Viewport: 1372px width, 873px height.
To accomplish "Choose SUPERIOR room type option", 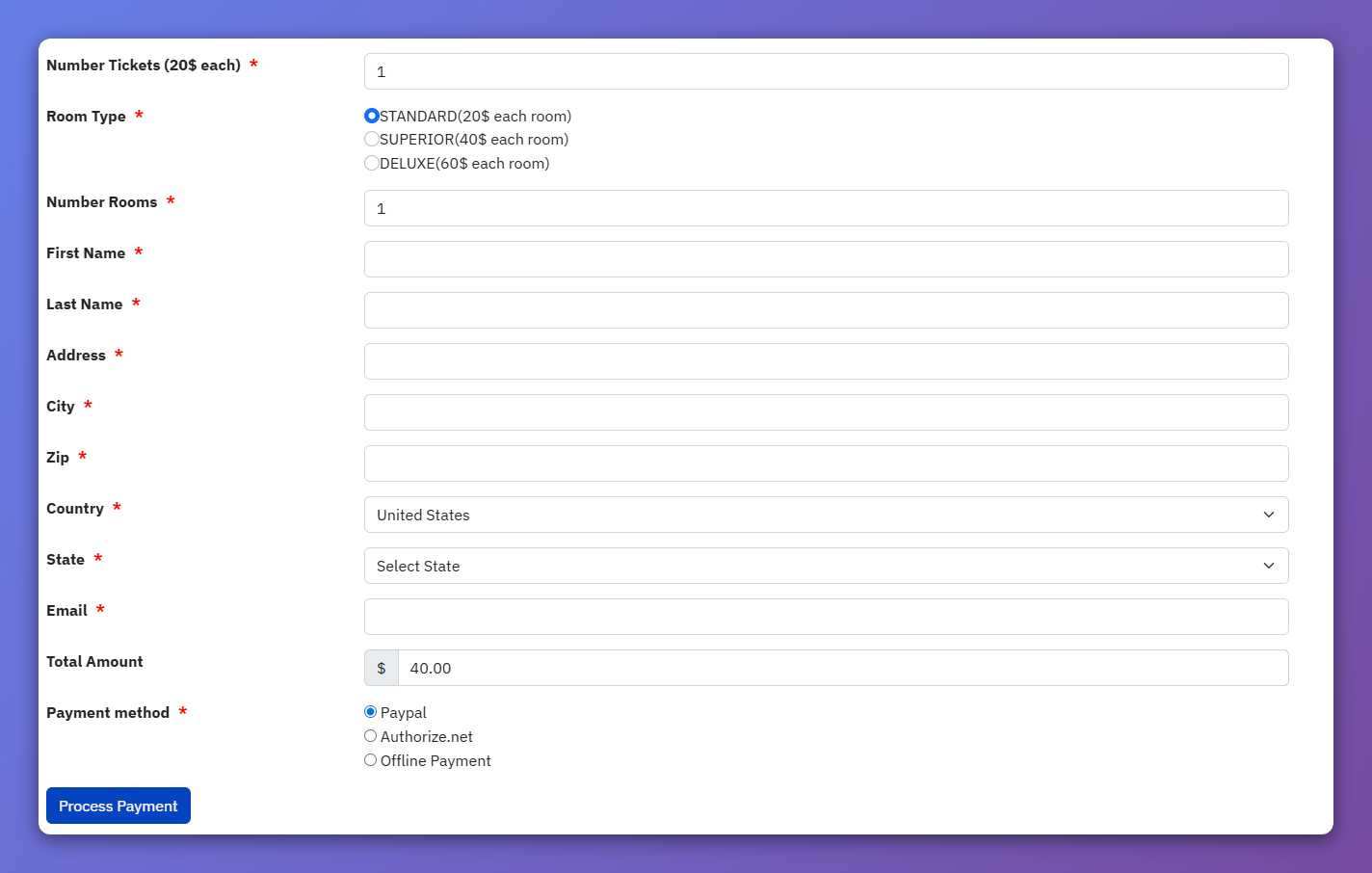I will click(372, 139).
